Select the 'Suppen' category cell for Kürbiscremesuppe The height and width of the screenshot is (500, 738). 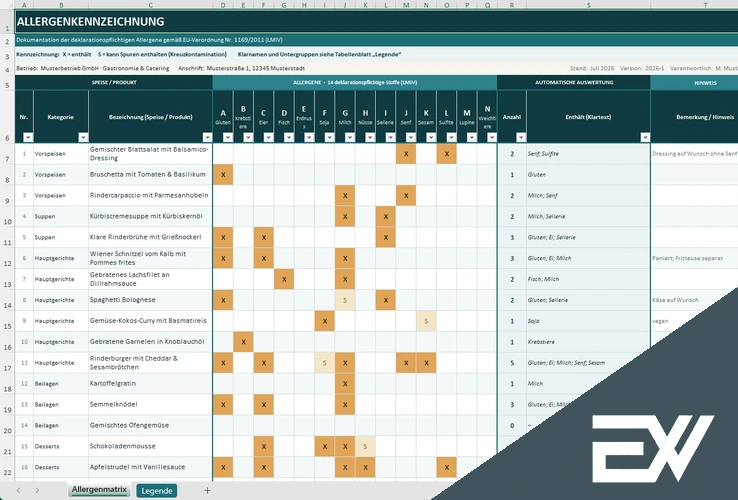61,217
